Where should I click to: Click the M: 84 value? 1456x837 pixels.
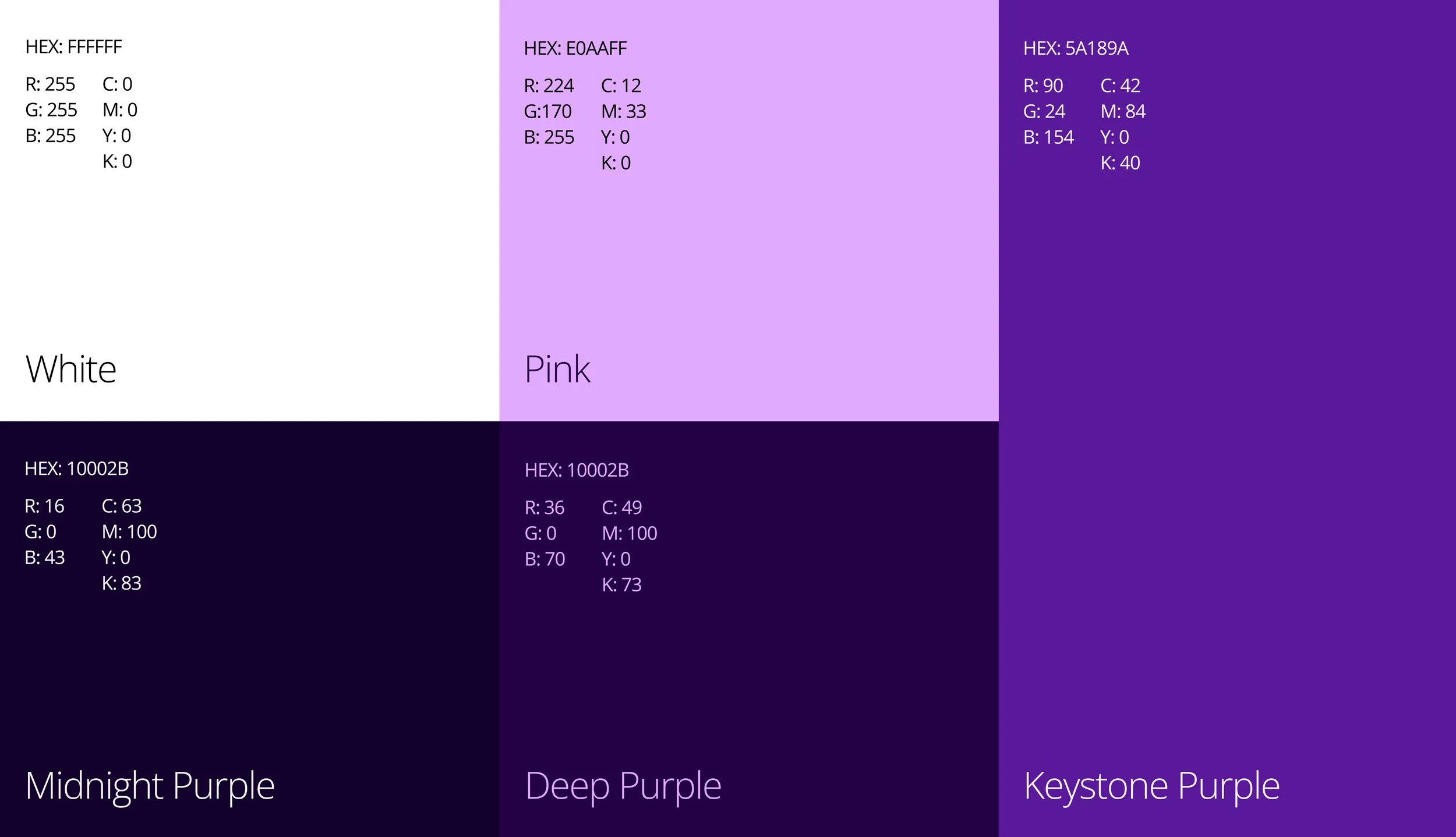(x=1122, y=111)
